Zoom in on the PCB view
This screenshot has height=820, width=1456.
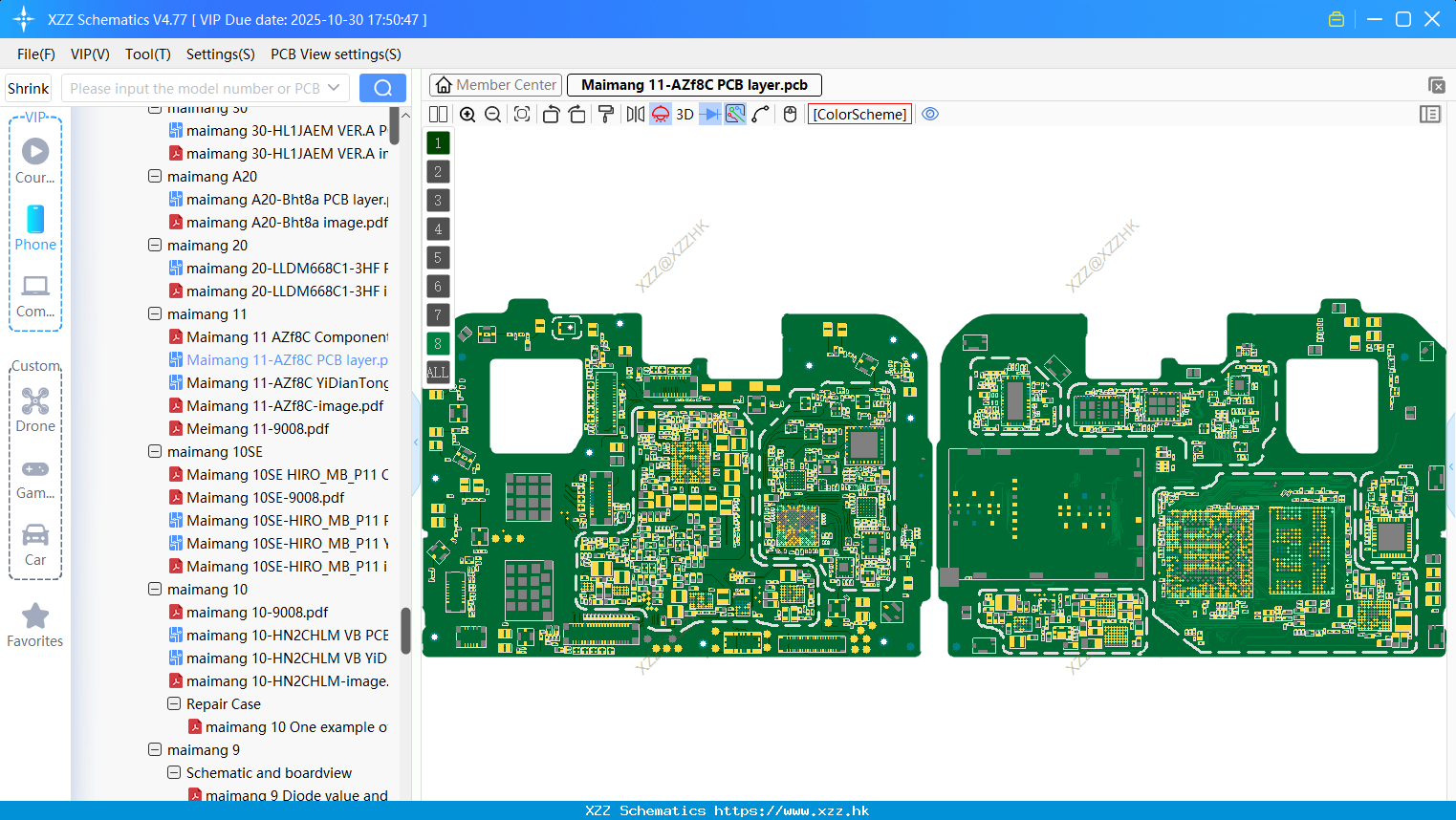[467, 115]
